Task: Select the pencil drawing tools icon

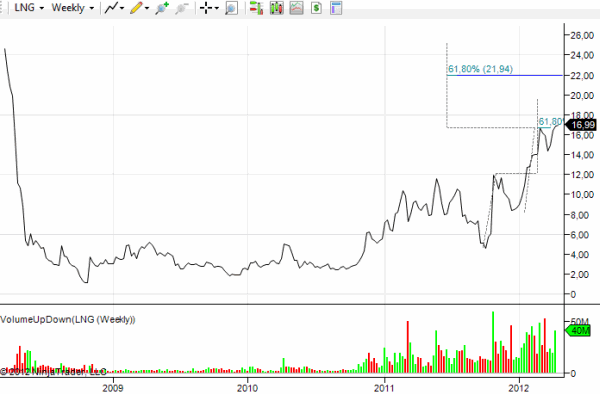Action: tap(136, 8)
